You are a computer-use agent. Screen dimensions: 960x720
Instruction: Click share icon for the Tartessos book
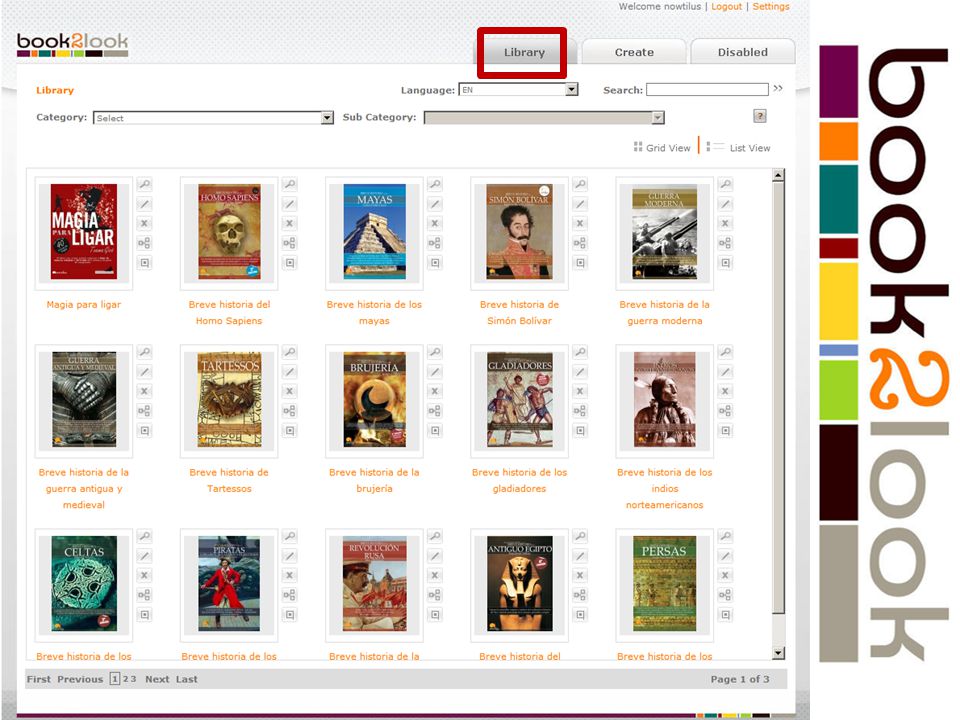click(x=290, y=411)
